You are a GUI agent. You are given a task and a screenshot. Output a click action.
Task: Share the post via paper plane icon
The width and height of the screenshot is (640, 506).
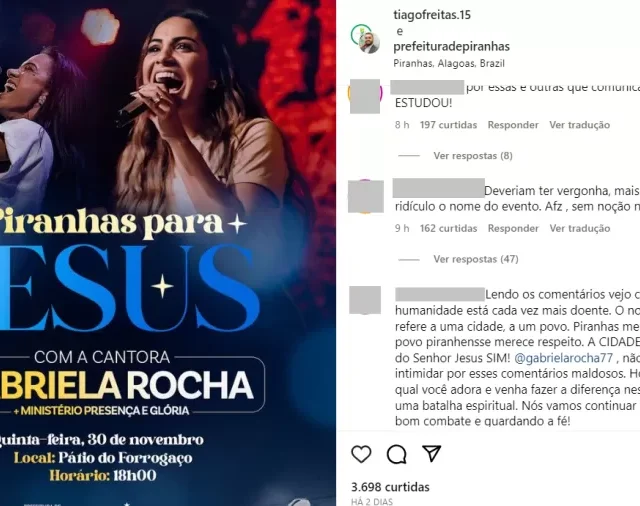431,453
